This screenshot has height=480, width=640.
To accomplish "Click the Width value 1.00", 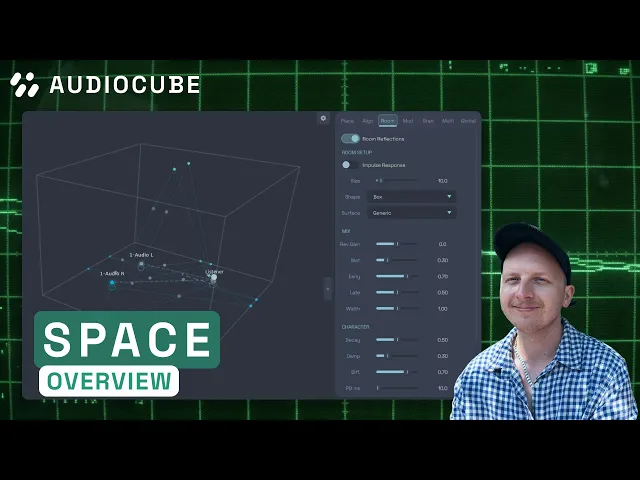I will click(x=442, y=309).
